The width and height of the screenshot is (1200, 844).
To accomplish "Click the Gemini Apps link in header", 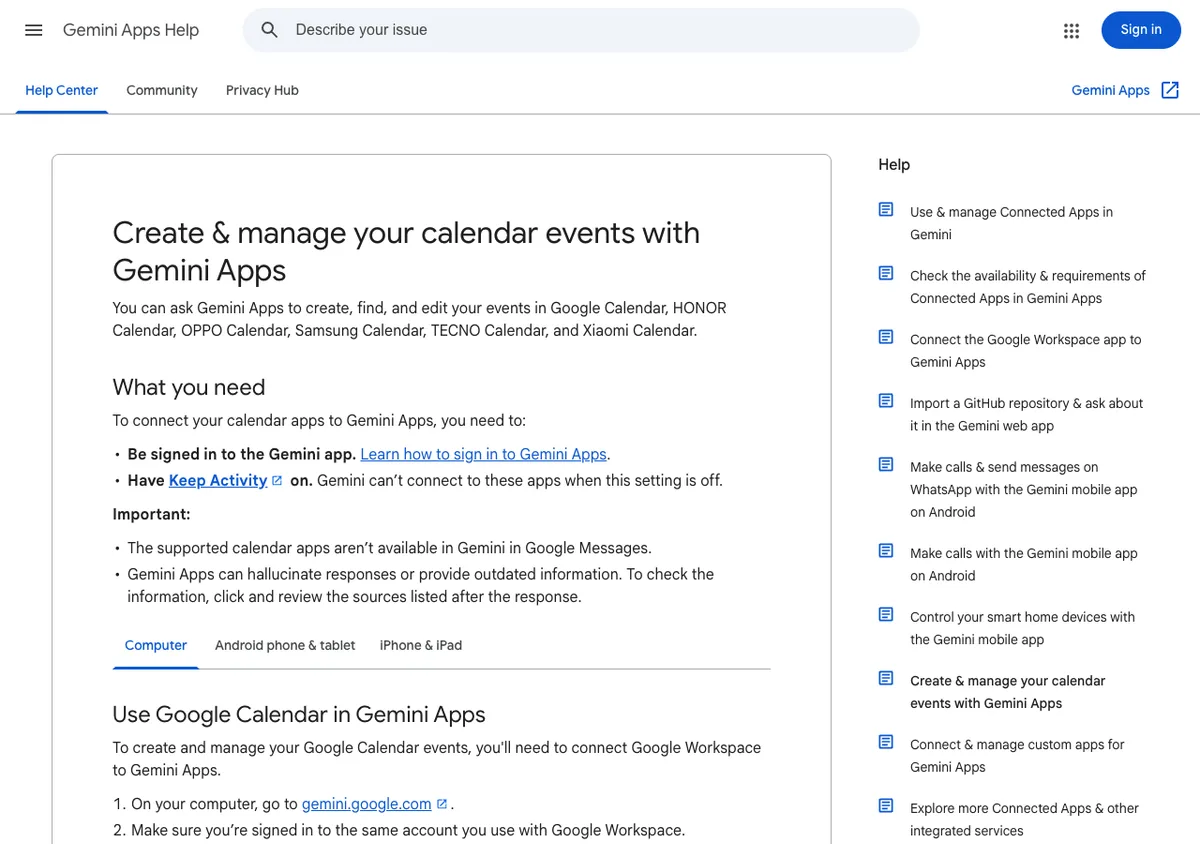I will (1111, 90).
